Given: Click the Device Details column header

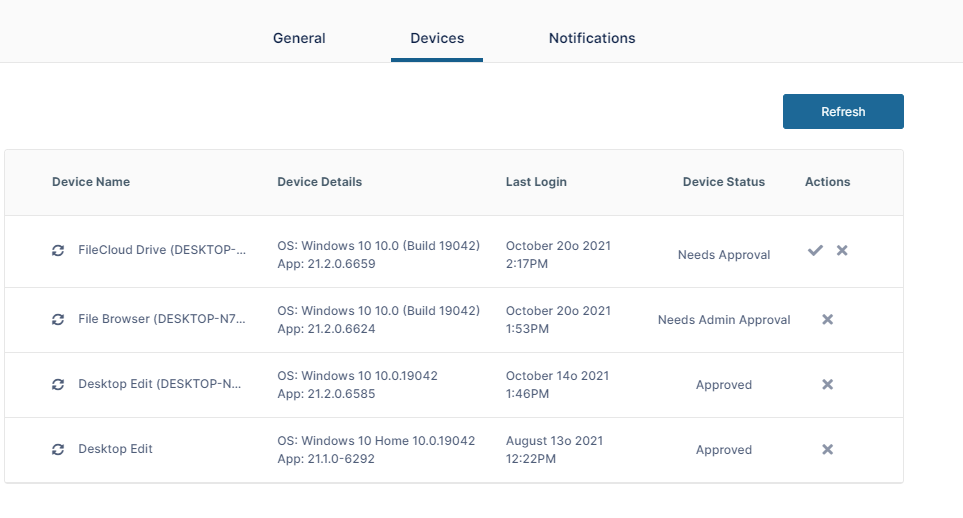Looking at the screenshot, I should click(x=319, y=182).
